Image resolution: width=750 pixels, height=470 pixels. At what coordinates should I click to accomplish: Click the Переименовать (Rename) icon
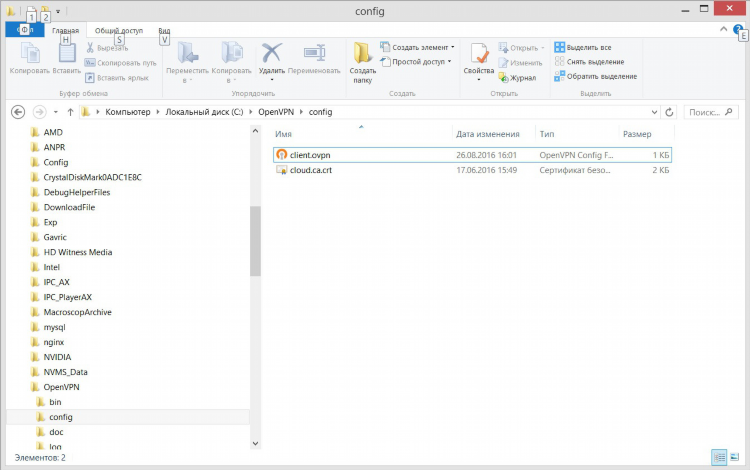point(314,53)
